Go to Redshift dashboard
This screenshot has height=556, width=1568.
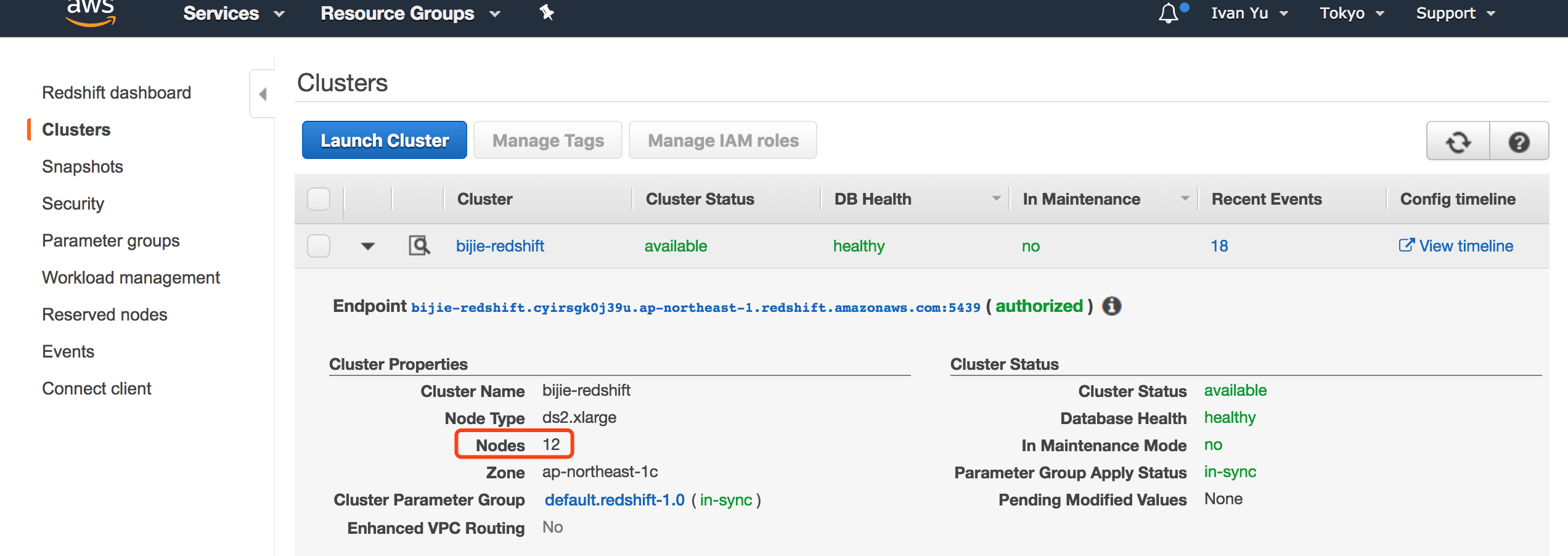(116, 92)
